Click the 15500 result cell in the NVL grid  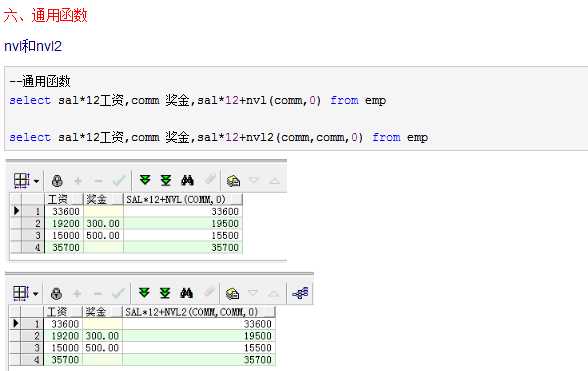point(183,236)
